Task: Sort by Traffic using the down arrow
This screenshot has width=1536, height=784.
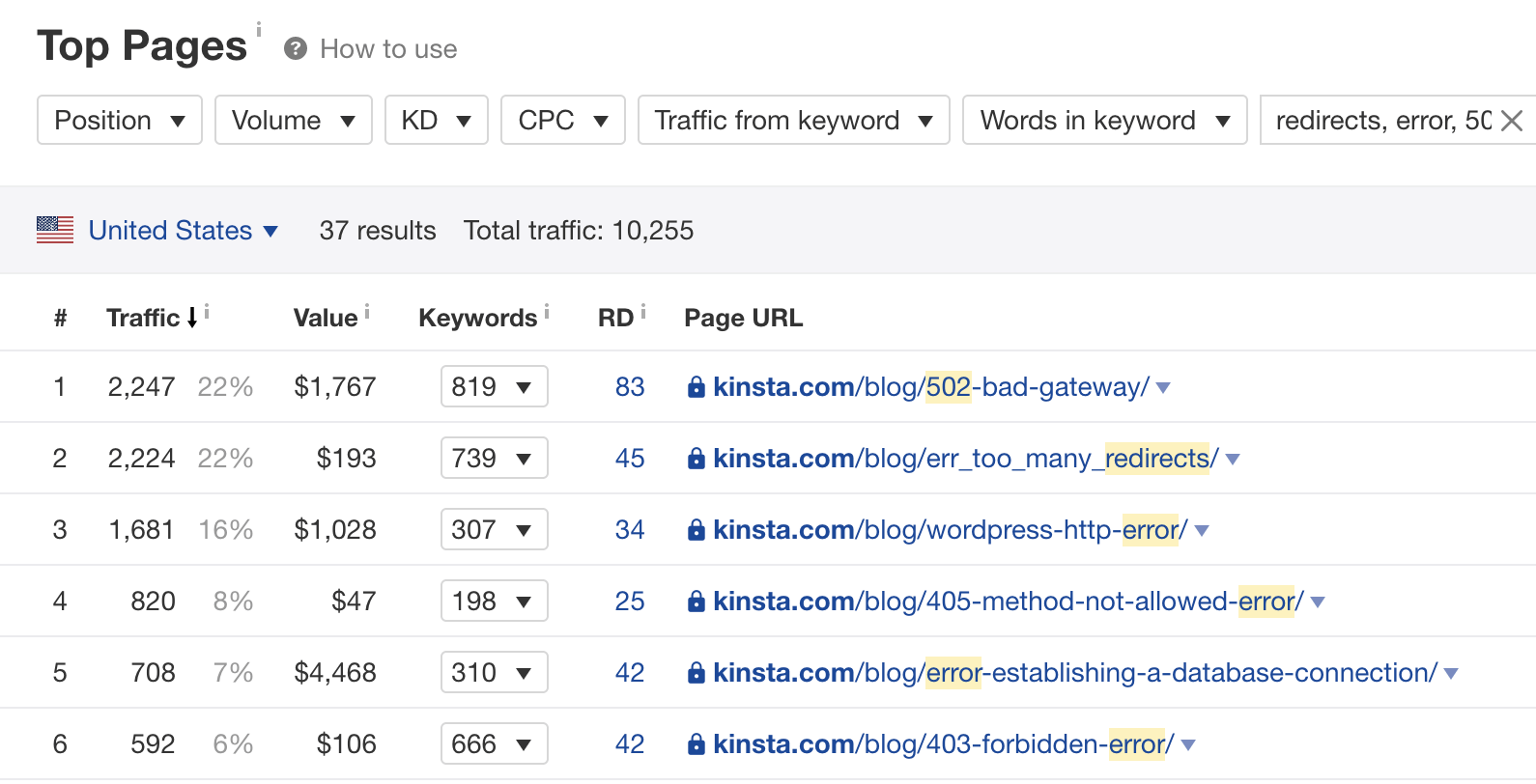Action: 192,318
